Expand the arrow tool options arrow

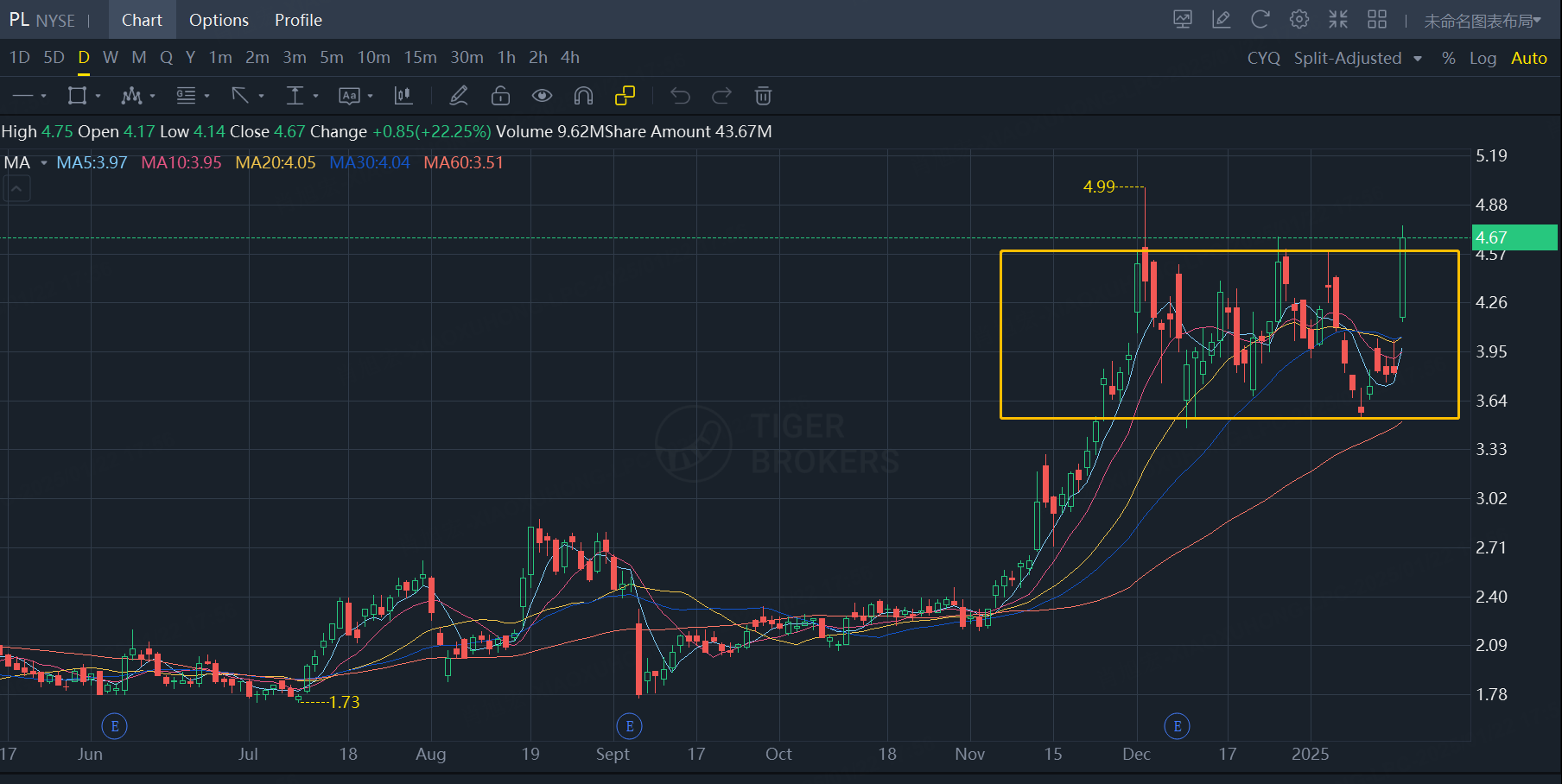tap(261, 96)
